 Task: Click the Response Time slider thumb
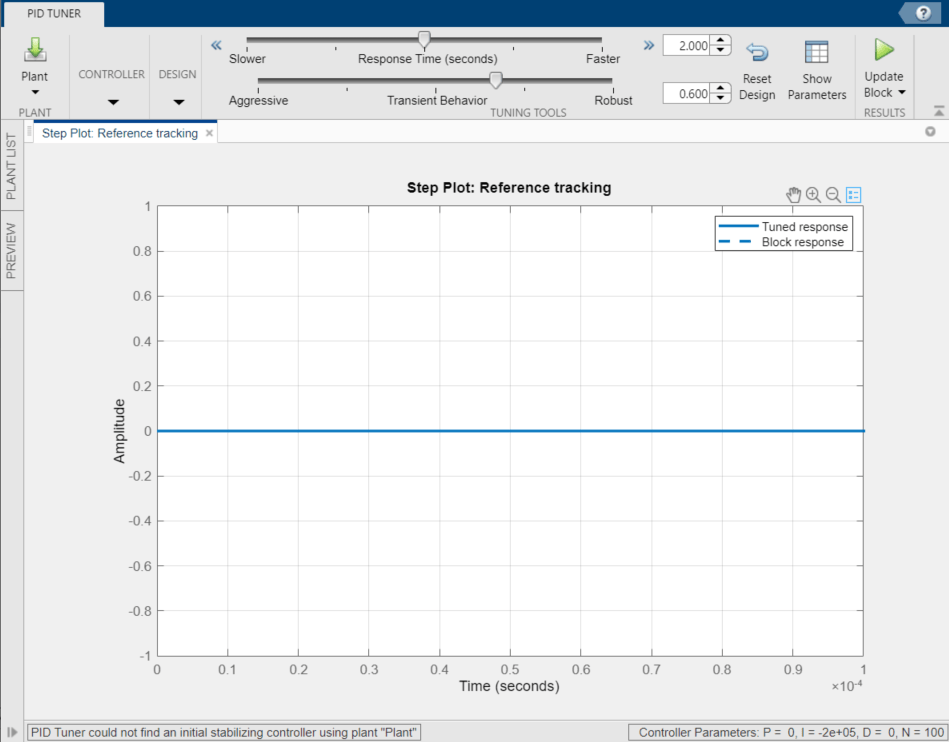[424, 40]
